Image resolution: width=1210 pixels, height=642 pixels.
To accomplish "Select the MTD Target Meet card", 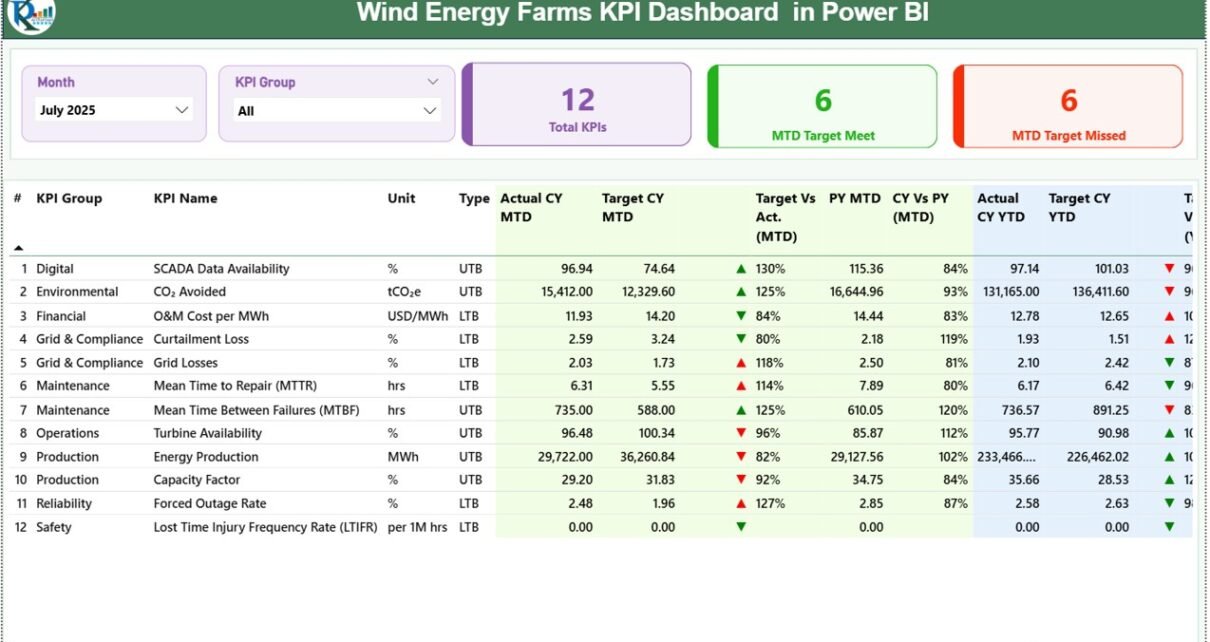I will (x=822, y=107).
